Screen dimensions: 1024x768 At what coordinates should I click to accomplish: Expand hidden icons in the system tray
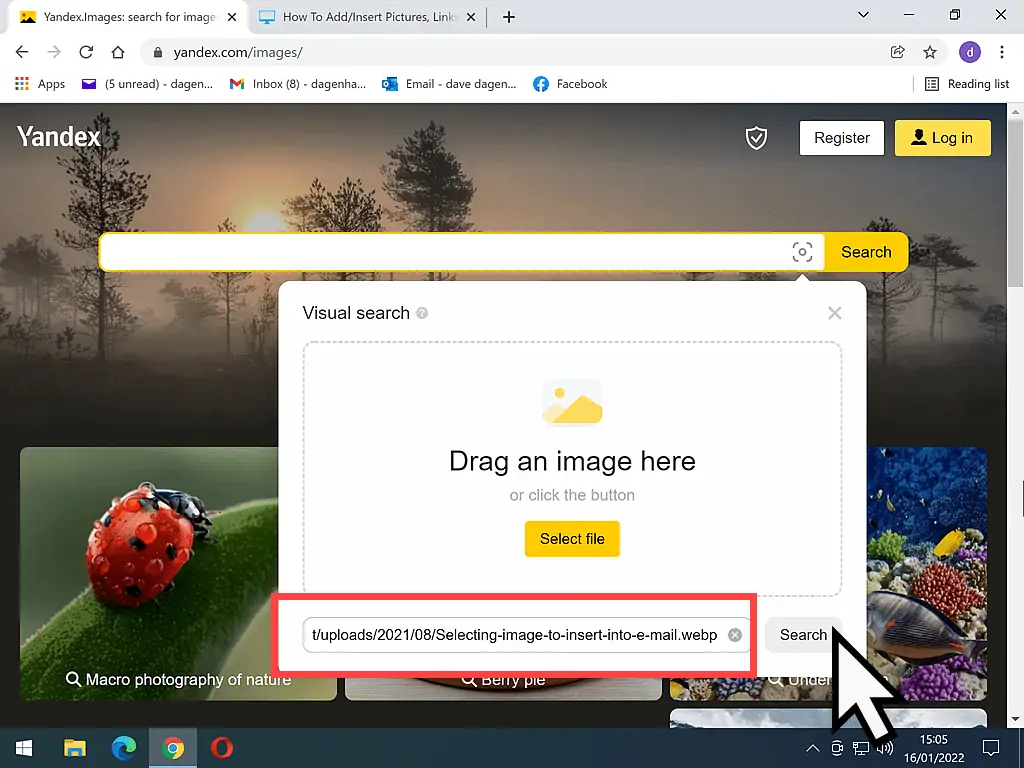pos(812,747)
